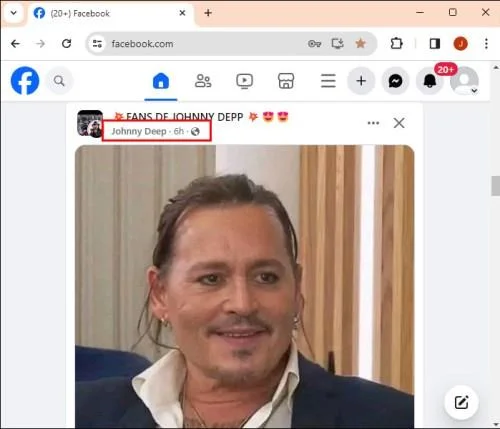View the post's public audience globe icon

coord(195,132)
